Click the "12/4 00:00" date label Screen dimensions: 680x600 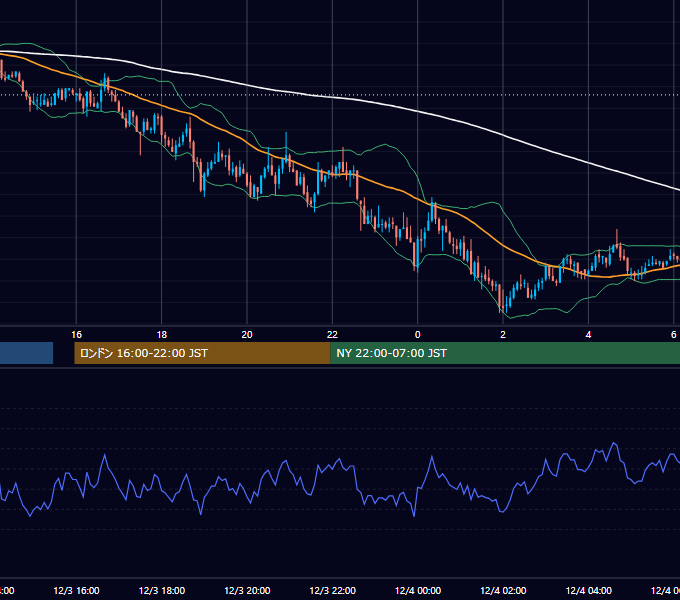click(x=418, y=590)
